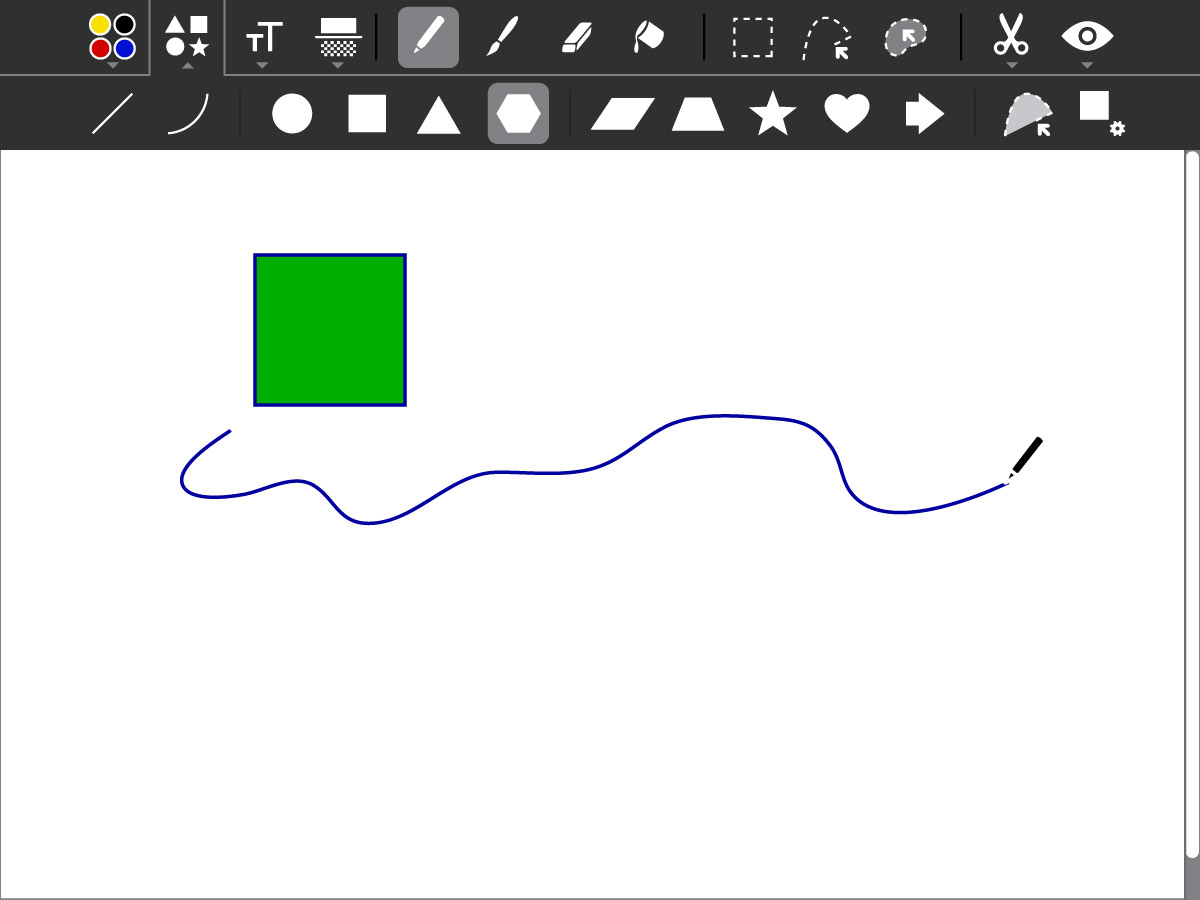This screenshot has height=900, width=1200.
Task: Toggle the hexagon shape tool
Action: (518, 113)
